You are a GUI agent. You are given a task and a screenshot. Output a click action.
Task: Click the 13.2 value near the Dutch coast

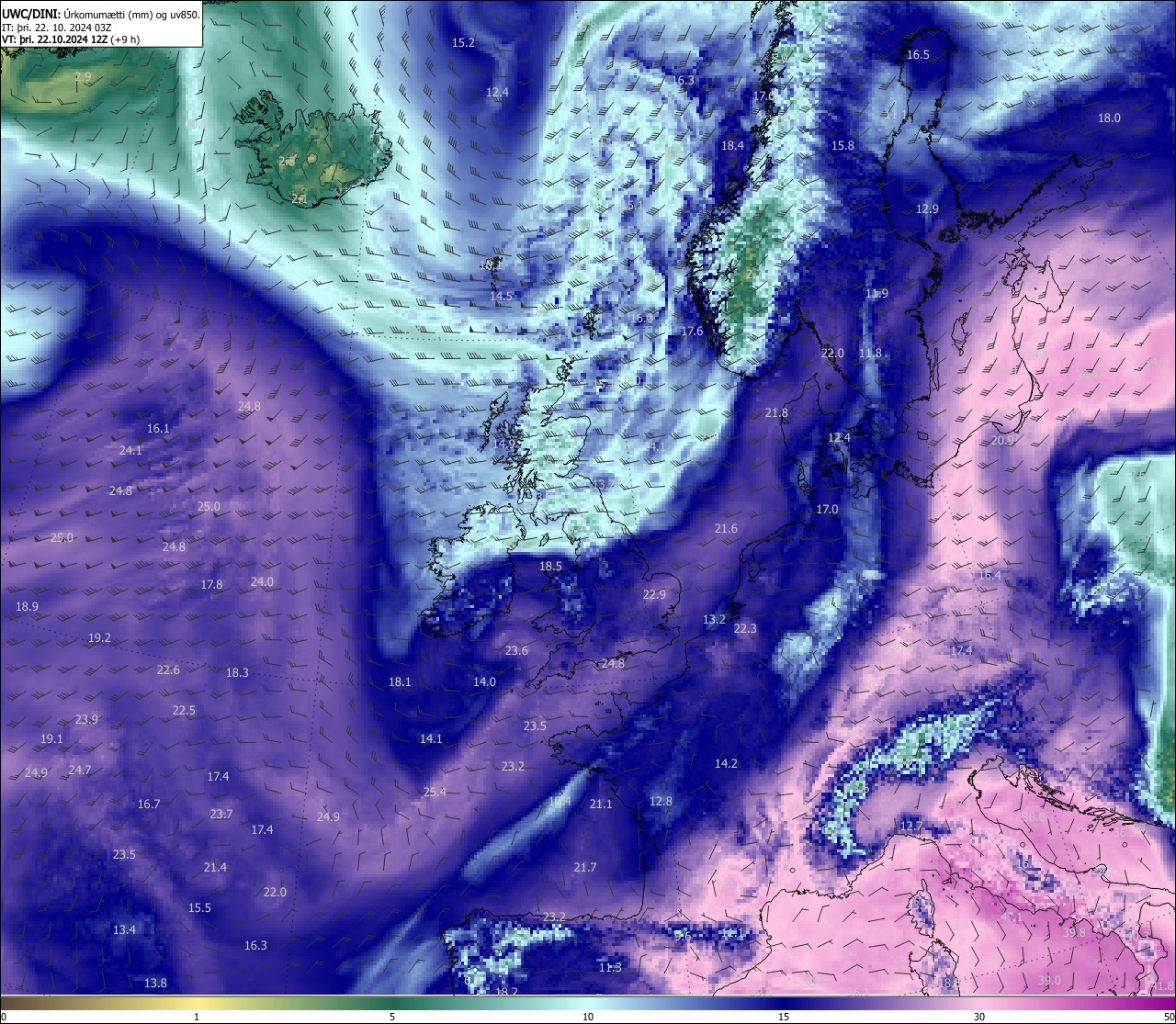click(714, 620)
